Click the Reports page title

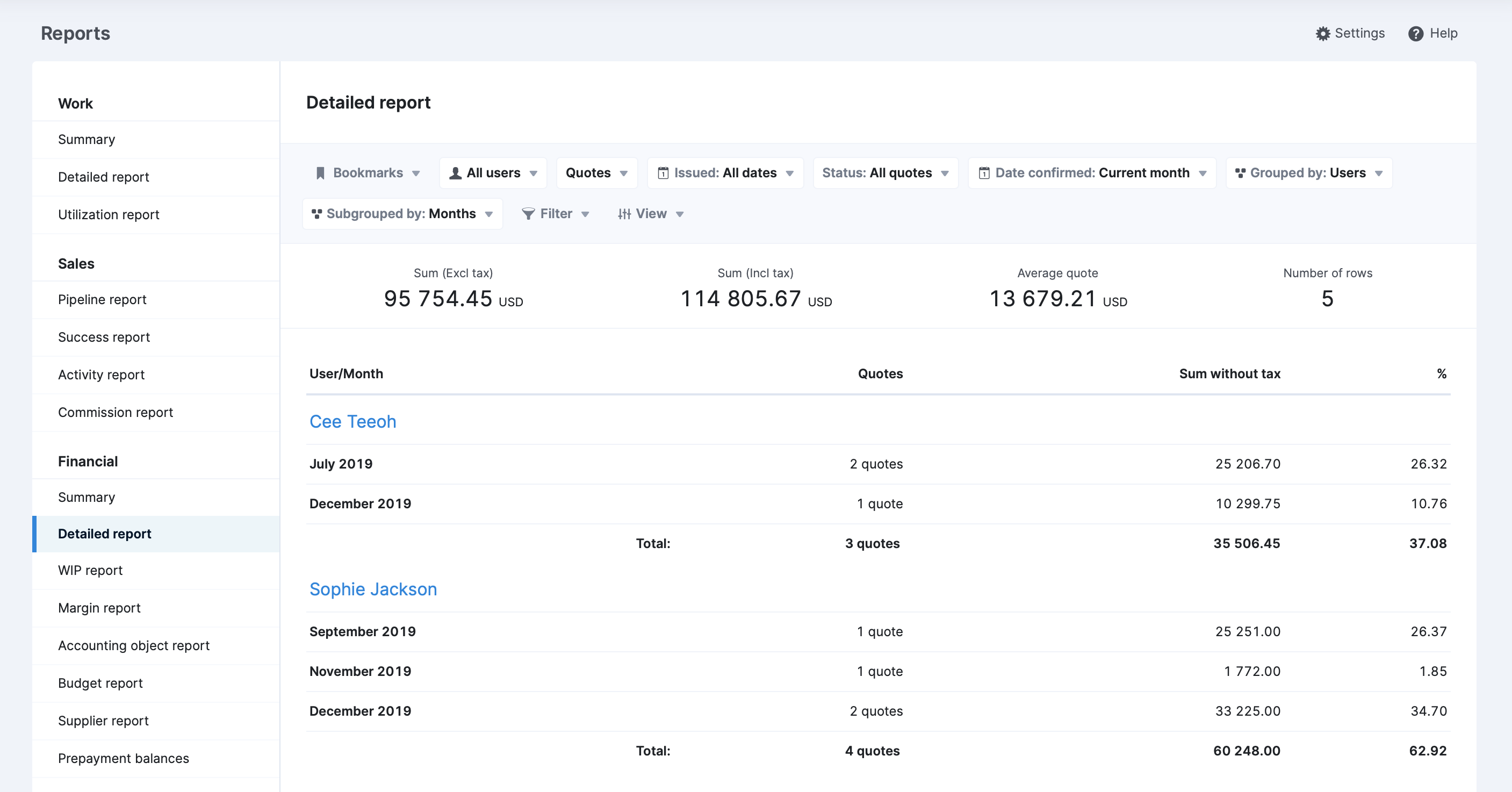[x=75, y=33]
